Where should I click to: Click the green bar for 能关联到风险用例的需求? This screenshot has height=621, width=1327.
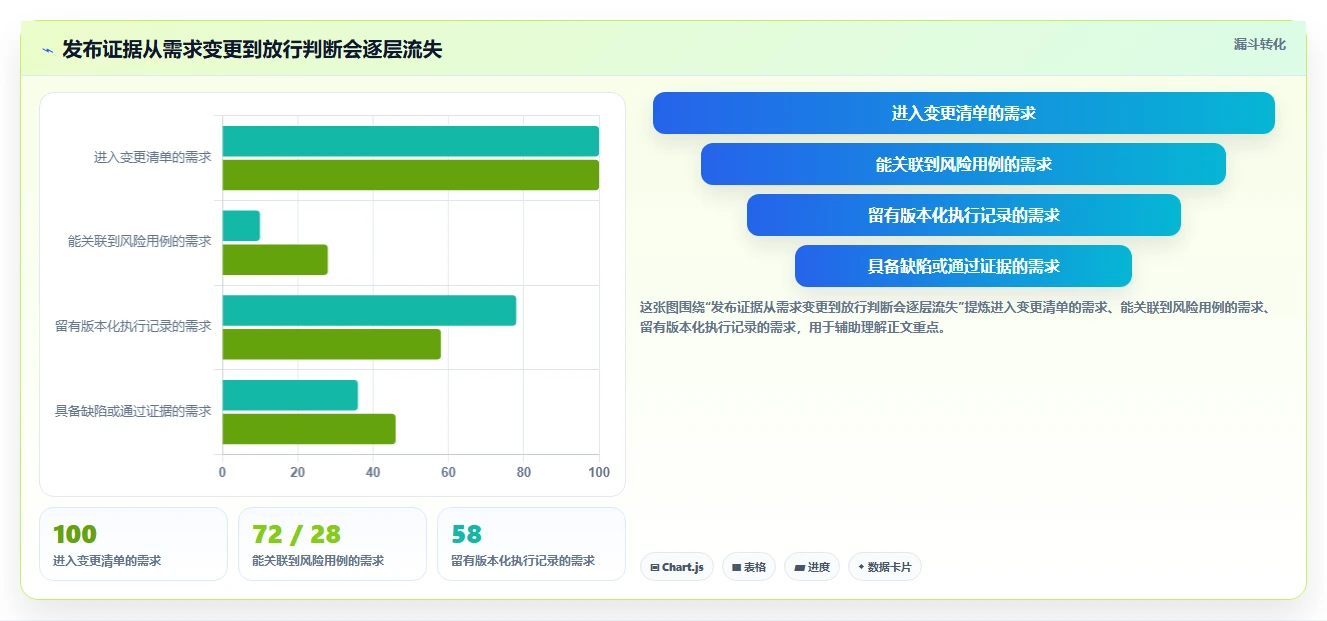tap(275, 260)
